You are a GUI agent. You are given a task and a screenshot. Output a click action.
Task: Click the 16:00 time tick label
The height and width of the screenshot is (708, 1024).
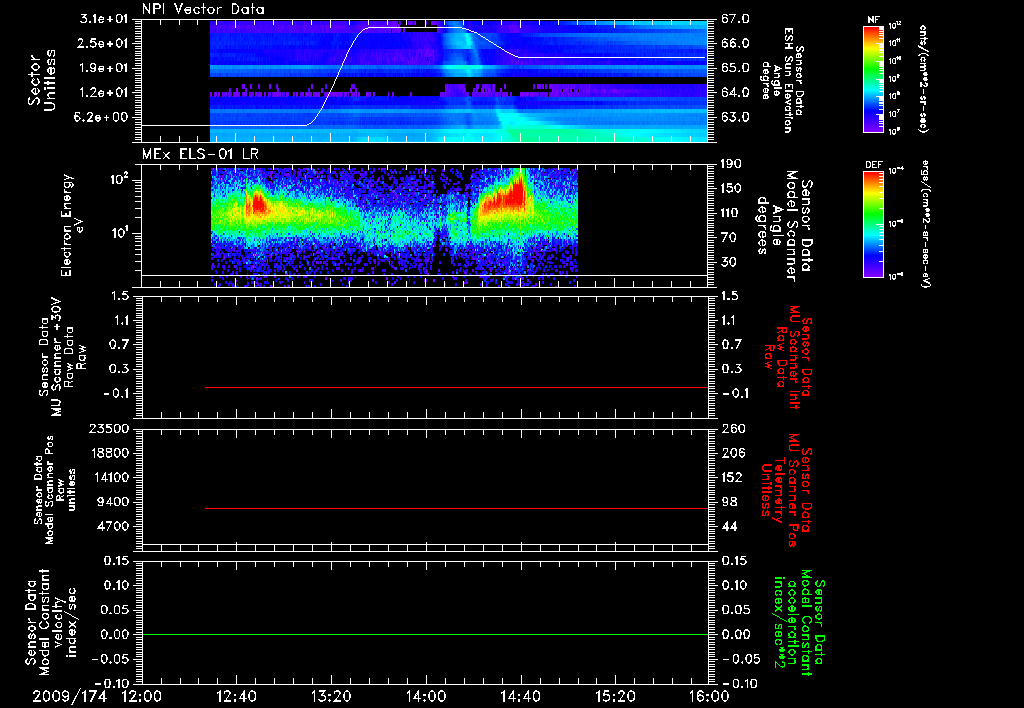pyautogui.click(x=709, y=696)
